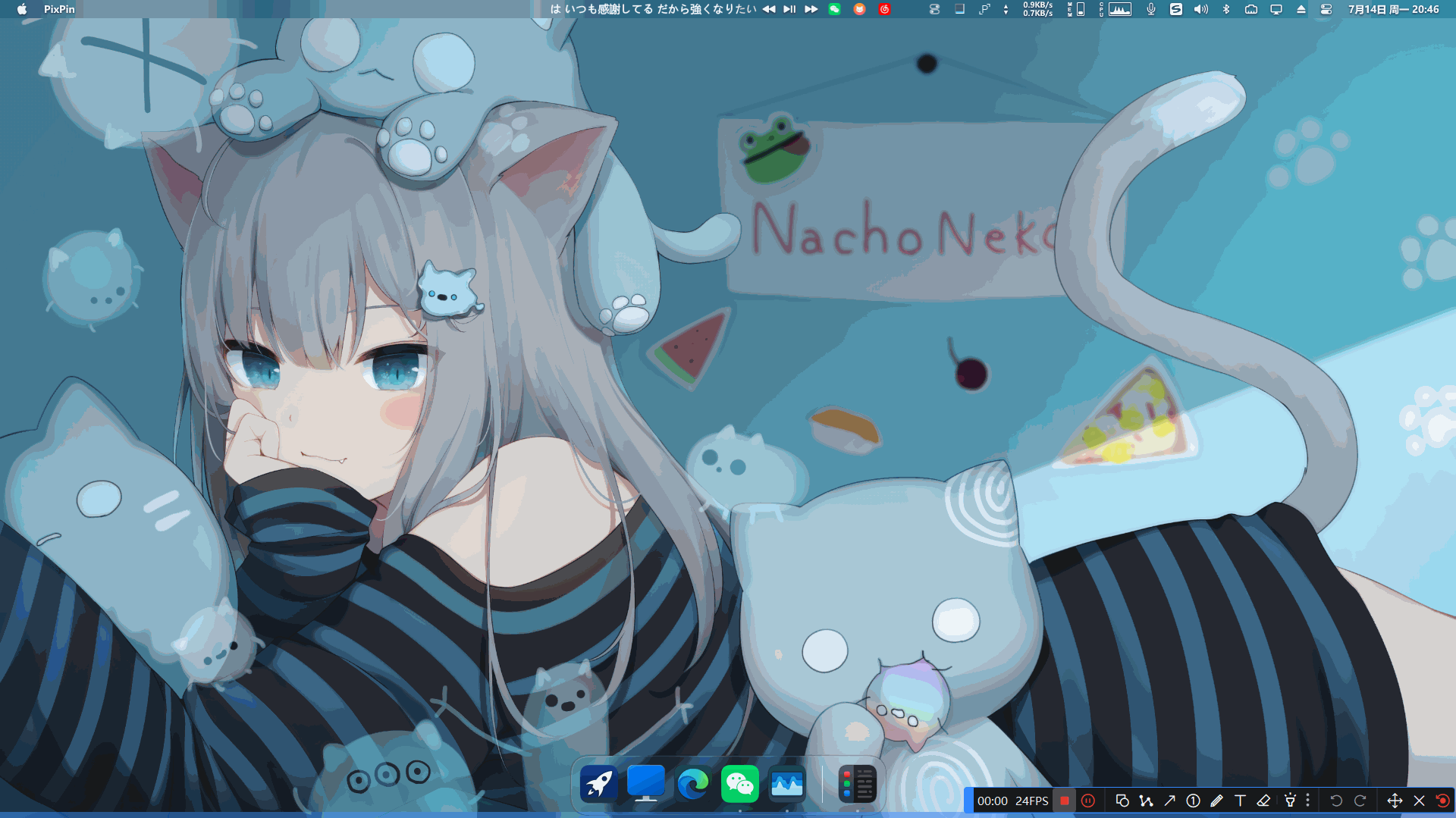Select the shapes drawing tool

[1122, 801]
